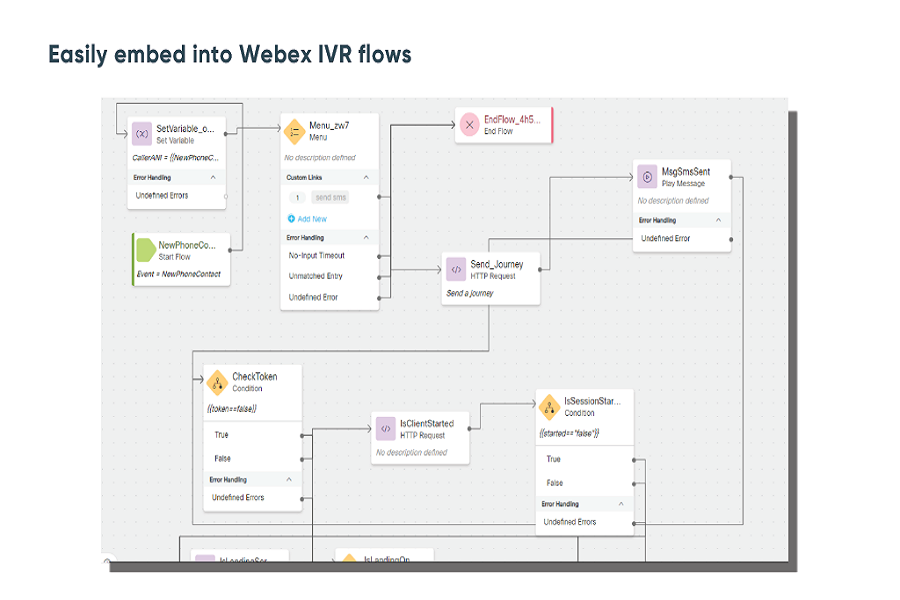Screen dimensions: 900x600
Task: Select the Send_Journey node title
Action: pos(497,264)
